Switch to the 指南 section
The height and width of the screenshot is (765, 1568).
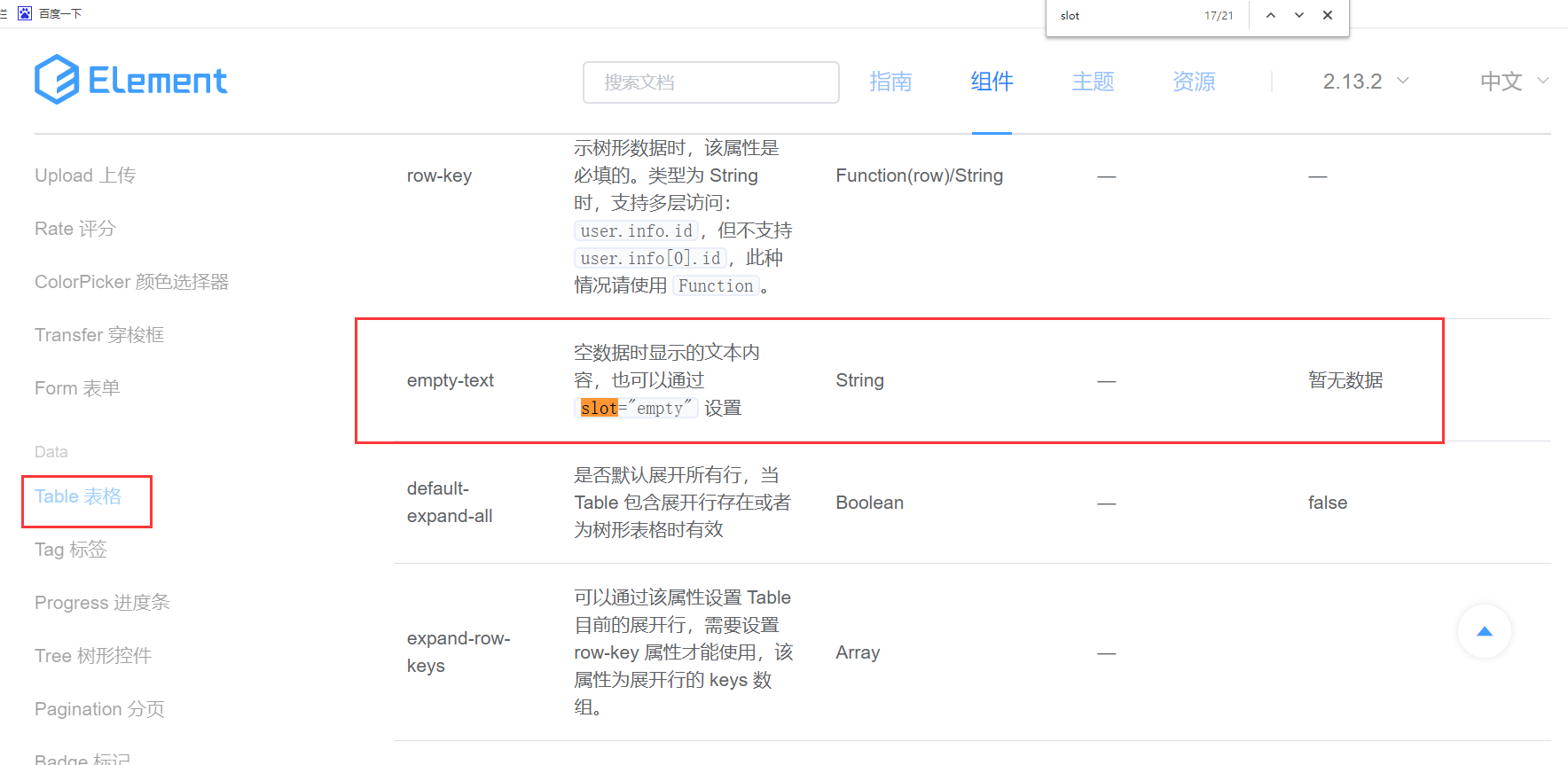pyautogui.click(x=891, y=82)
